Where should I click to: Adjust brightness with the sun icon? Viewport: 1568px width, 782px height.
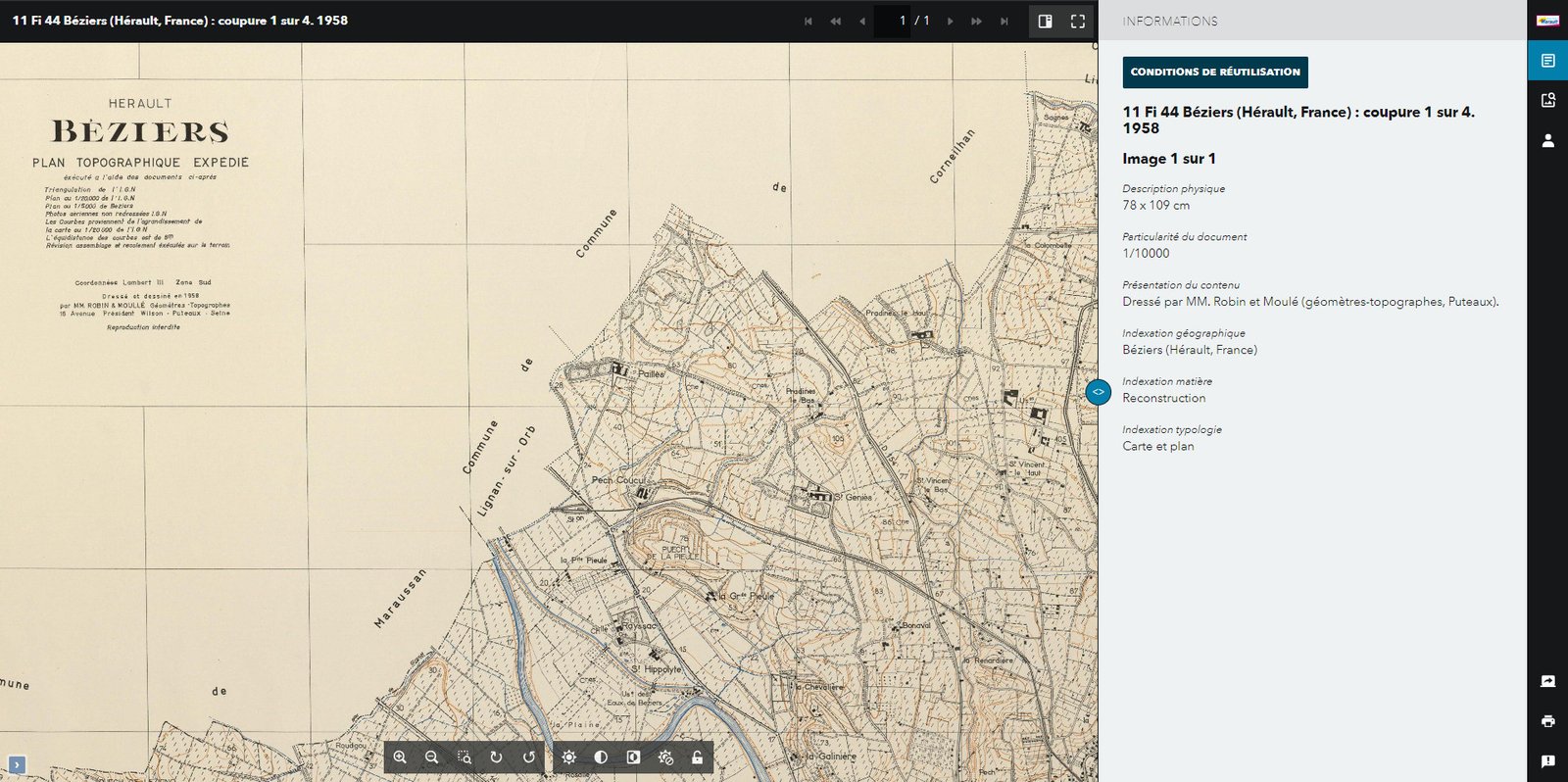[568, 758]
